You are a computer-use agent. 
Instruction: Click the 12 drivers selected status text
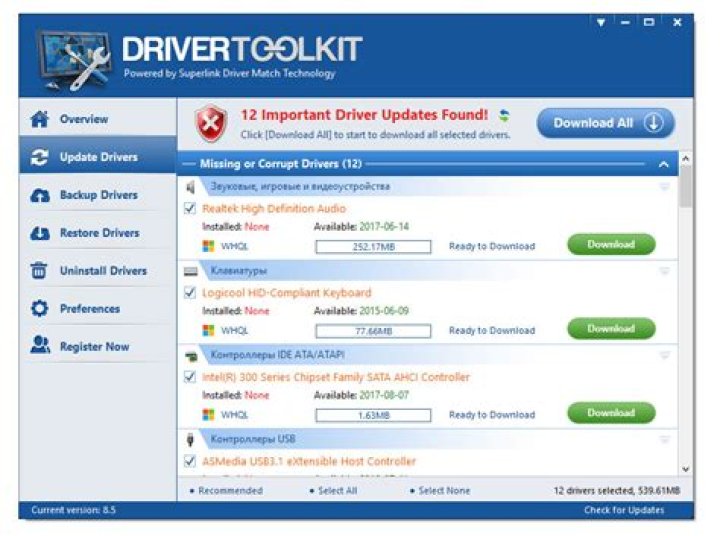(616, 491)
